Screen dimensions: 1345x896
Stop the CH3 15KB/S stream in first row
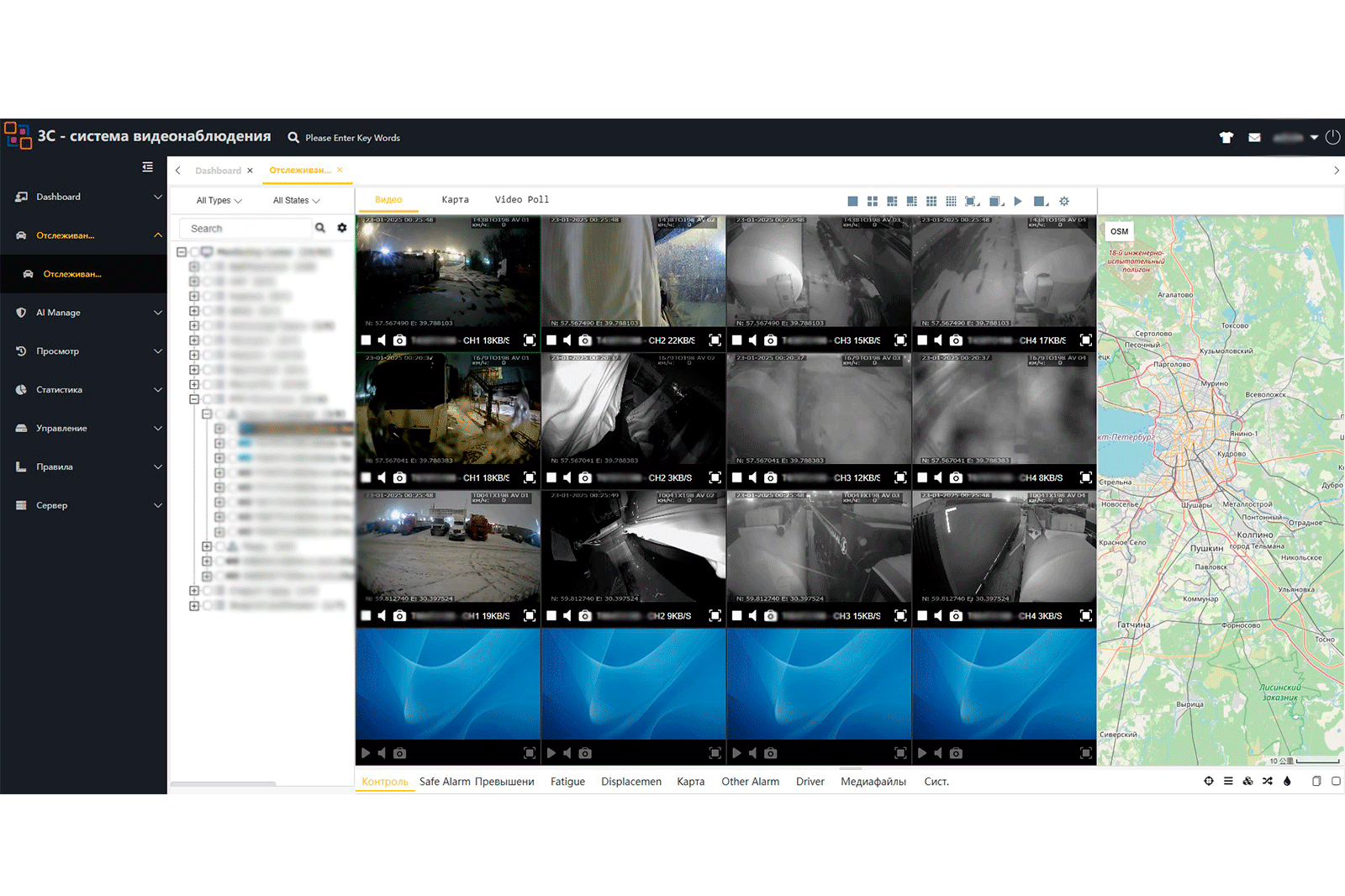click(737, 340)
